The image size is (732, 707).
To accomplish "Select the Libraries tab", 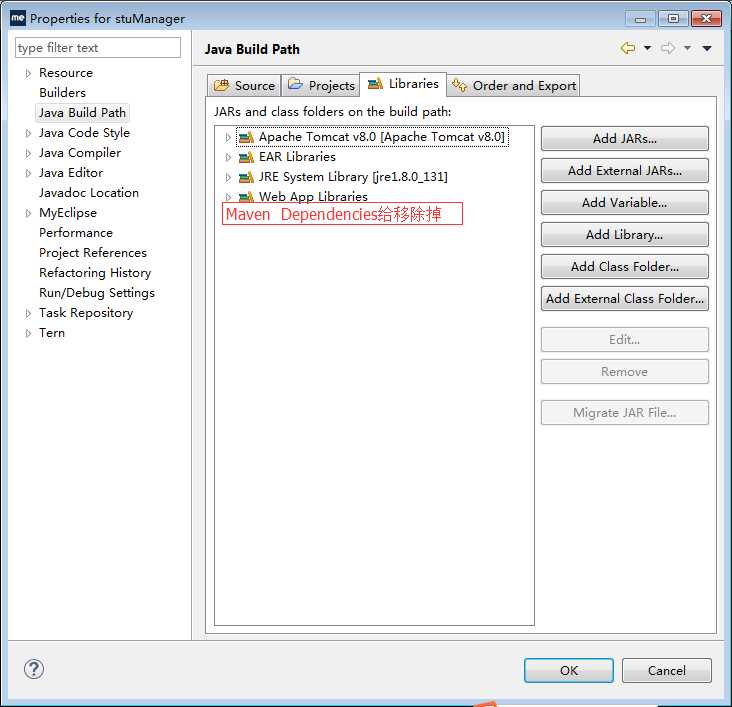I will click(403, 84).
